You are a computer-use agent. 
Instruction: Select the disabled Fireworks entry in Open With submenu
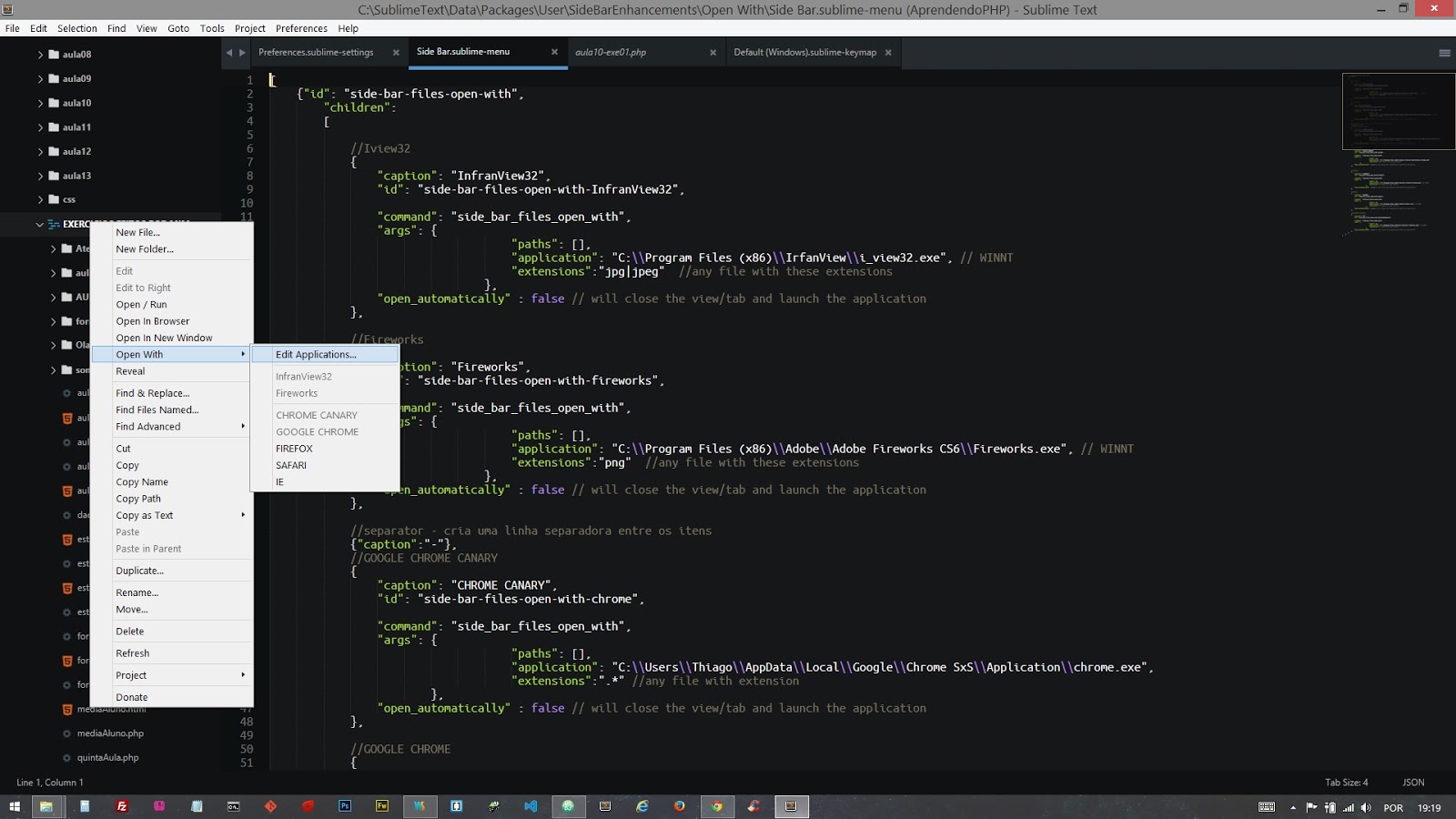tap(297, 393)
